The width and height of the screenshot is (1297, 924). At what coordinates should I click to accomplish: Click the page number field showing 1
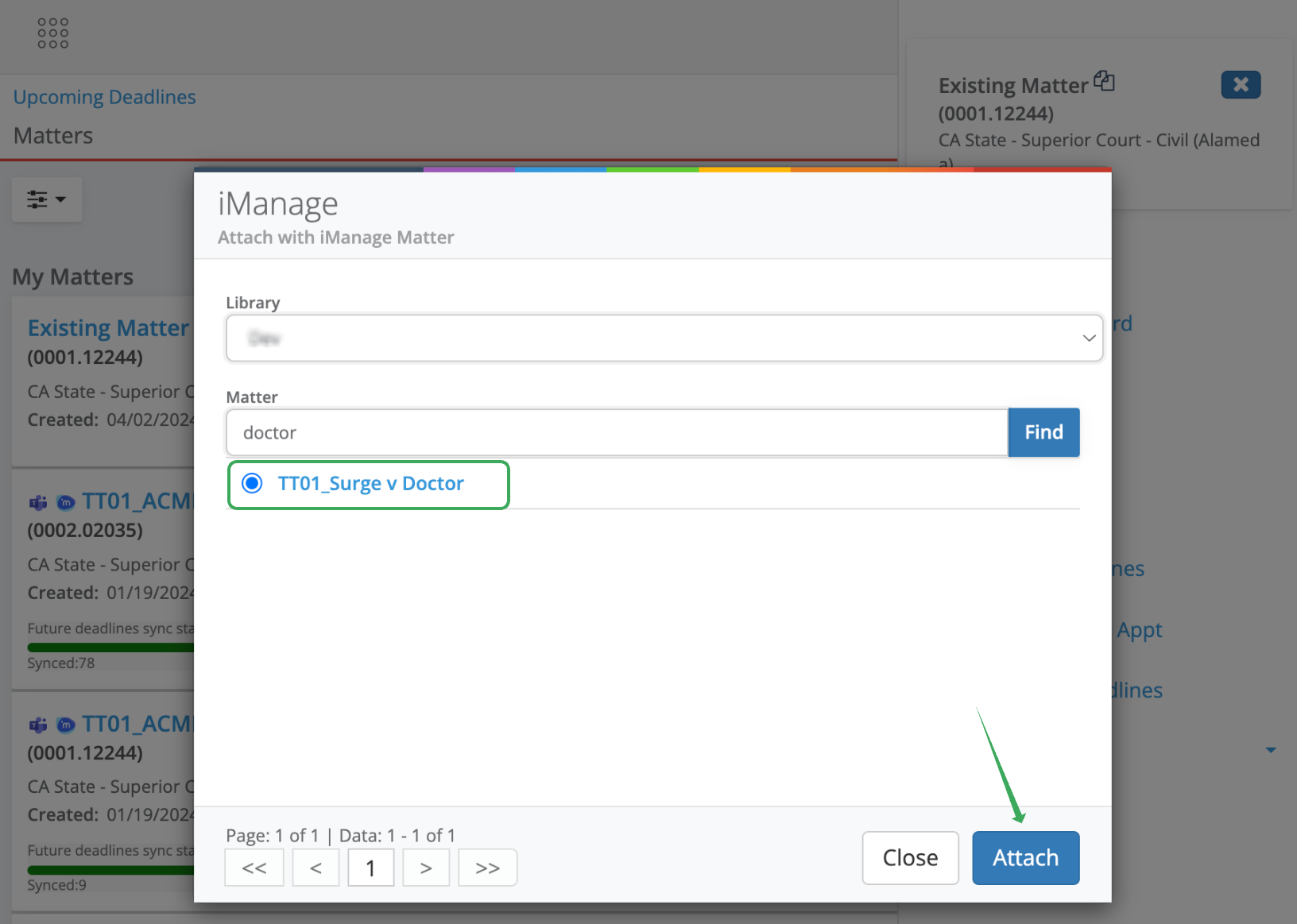point(370,868)
